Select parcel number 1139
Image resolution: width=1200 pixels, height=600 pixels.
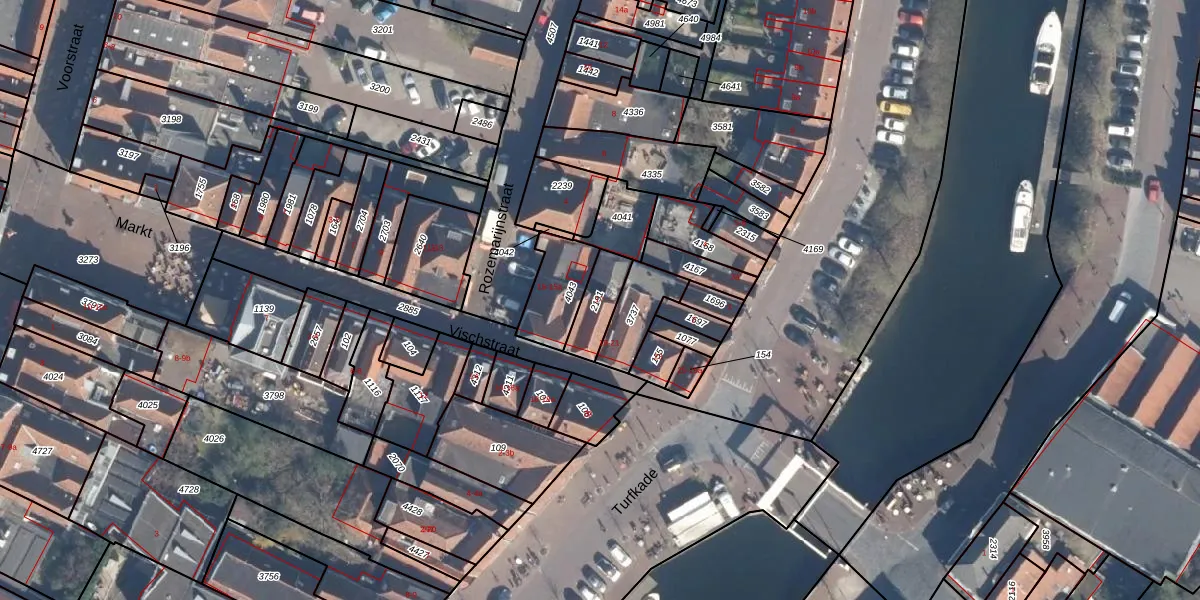[x=264, y=309]
